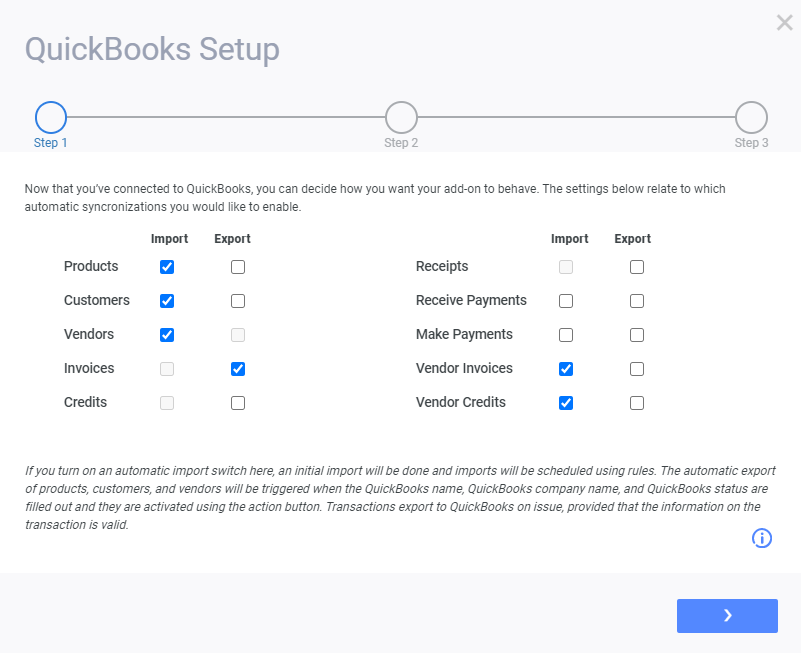
Task: Click the QuickBooks Setup title
Action: pos(152,49)
